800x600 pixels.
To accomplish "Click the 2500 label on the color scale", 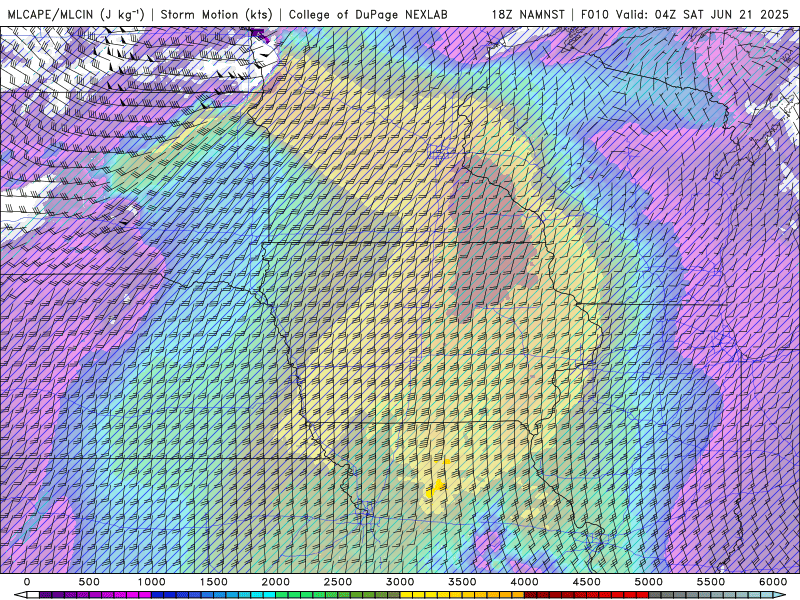I will 338,582.
